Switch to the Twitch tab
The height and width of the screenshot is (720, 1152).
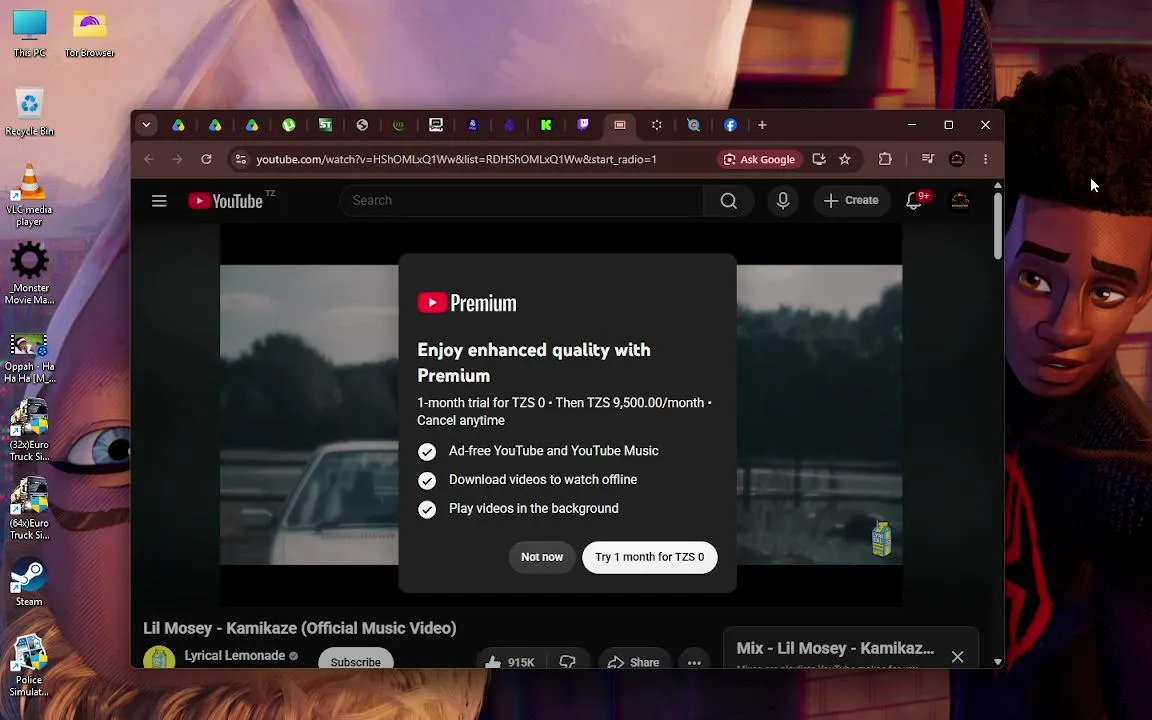click(x=583, y=125)
